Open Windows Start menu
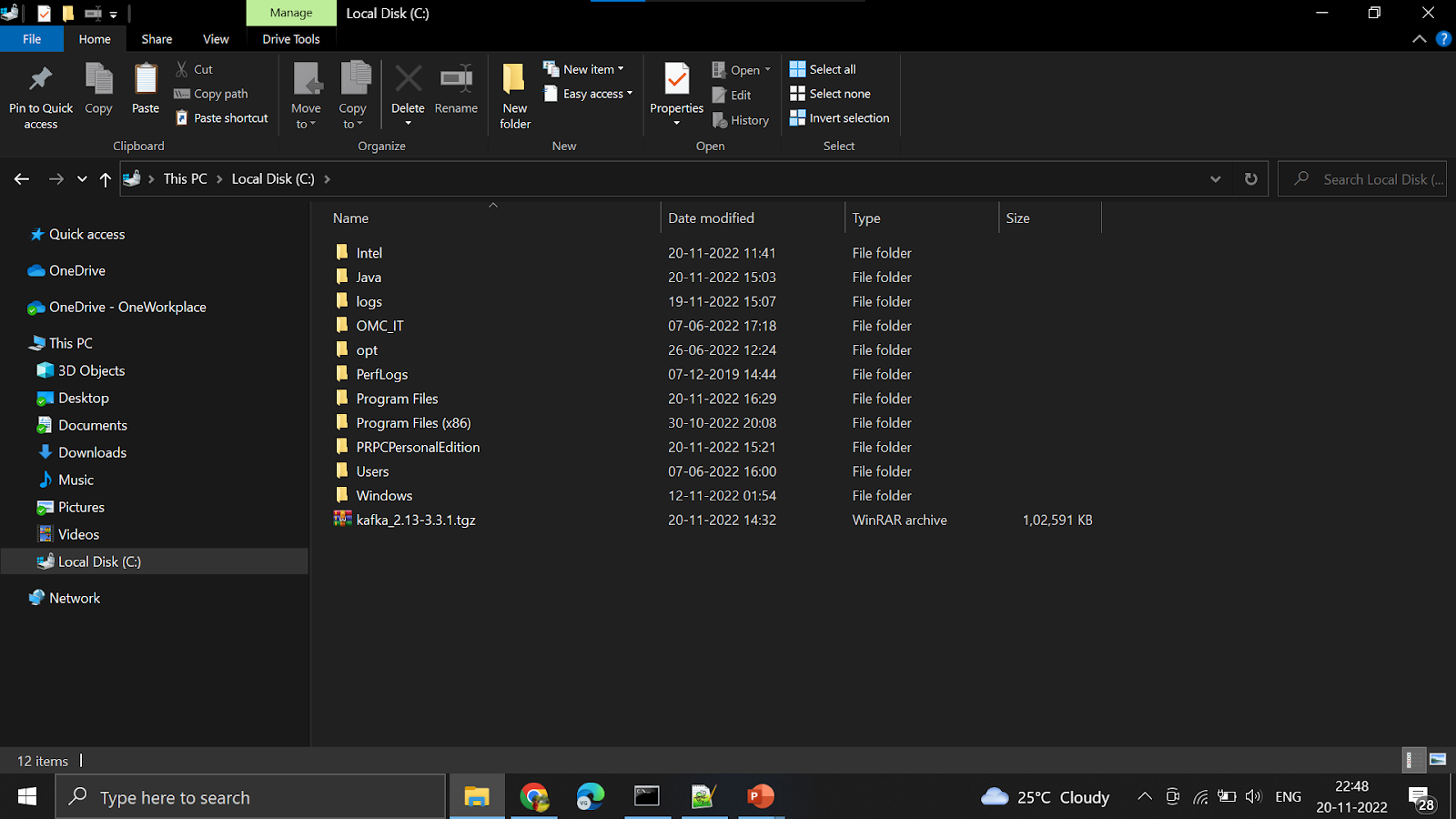This screenshot has width=1456, height=819. [x=27, y=797]
